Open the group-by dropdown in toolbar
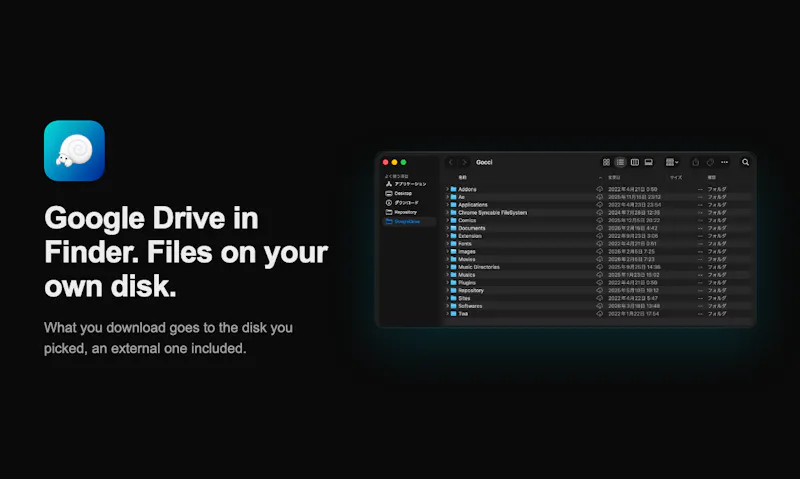800x479 pixels. [672, 162]
